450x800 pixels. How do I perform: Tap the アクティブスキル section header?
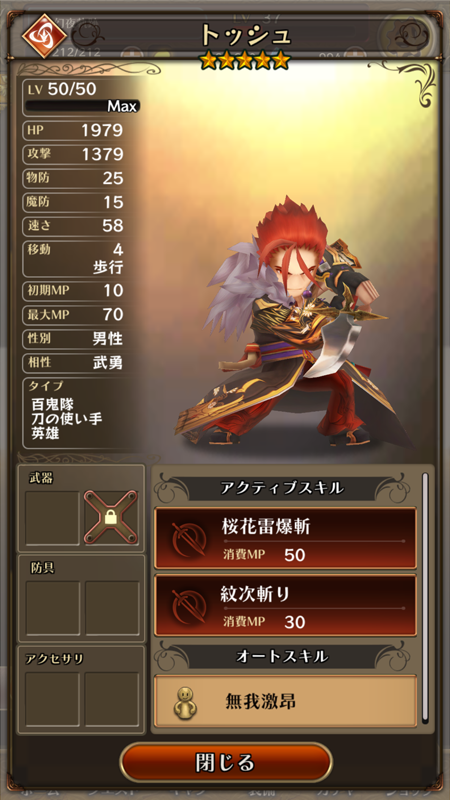(x=282, y=489)
